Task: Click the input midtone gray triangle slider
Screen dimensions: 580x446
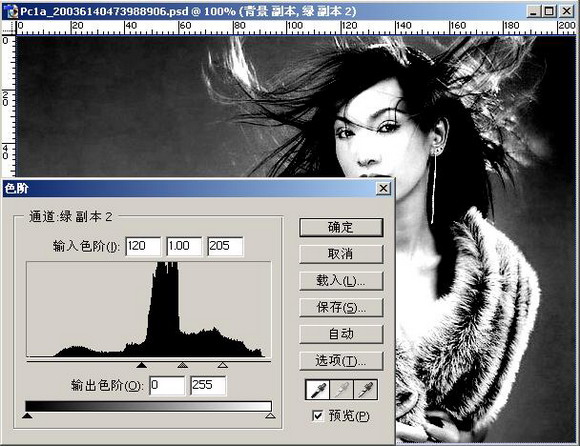Action: [x=182, y=365]
